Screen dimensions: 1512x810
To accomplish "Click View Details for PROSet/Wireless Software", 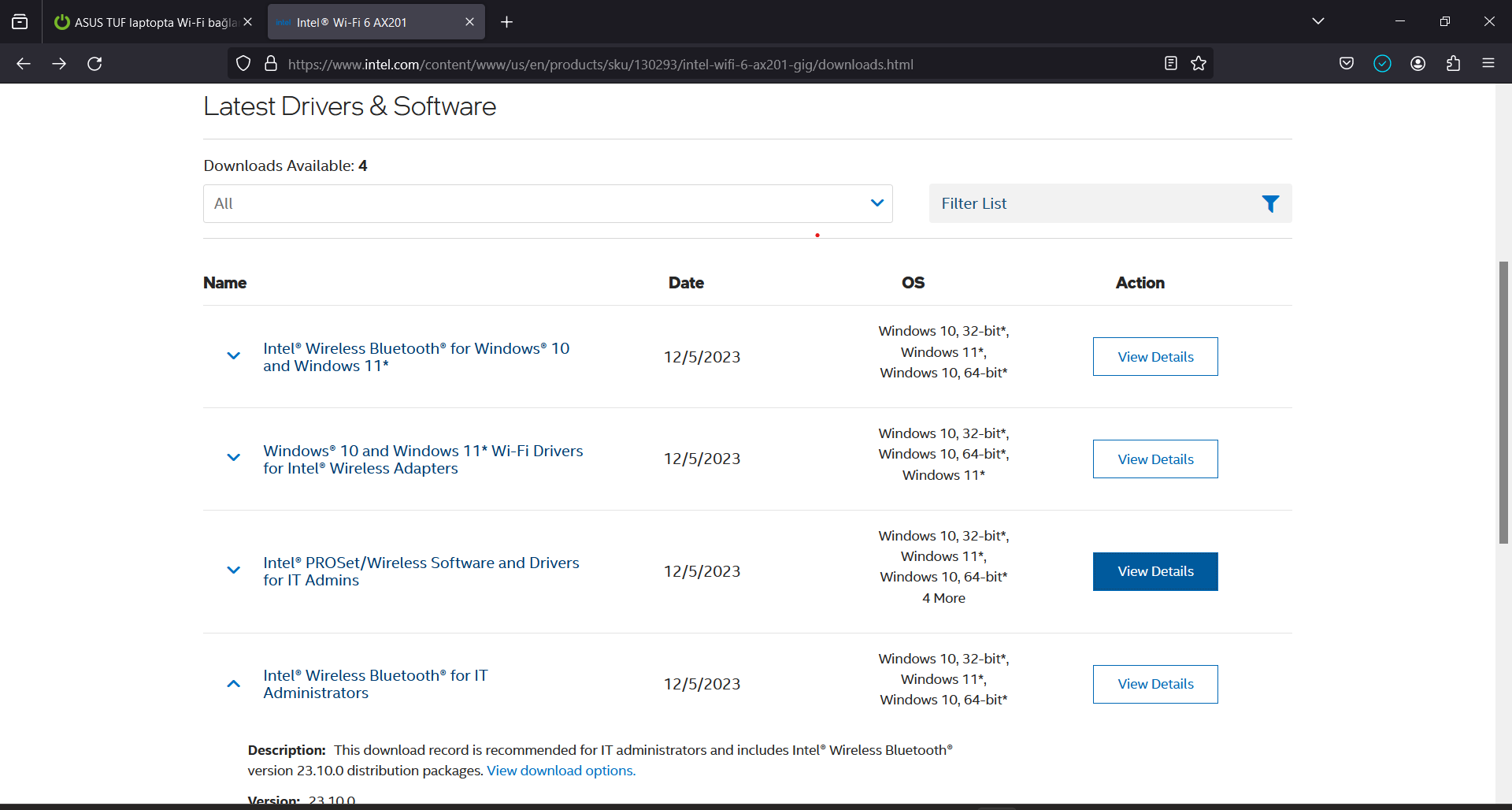I will tap(1154, 571).
